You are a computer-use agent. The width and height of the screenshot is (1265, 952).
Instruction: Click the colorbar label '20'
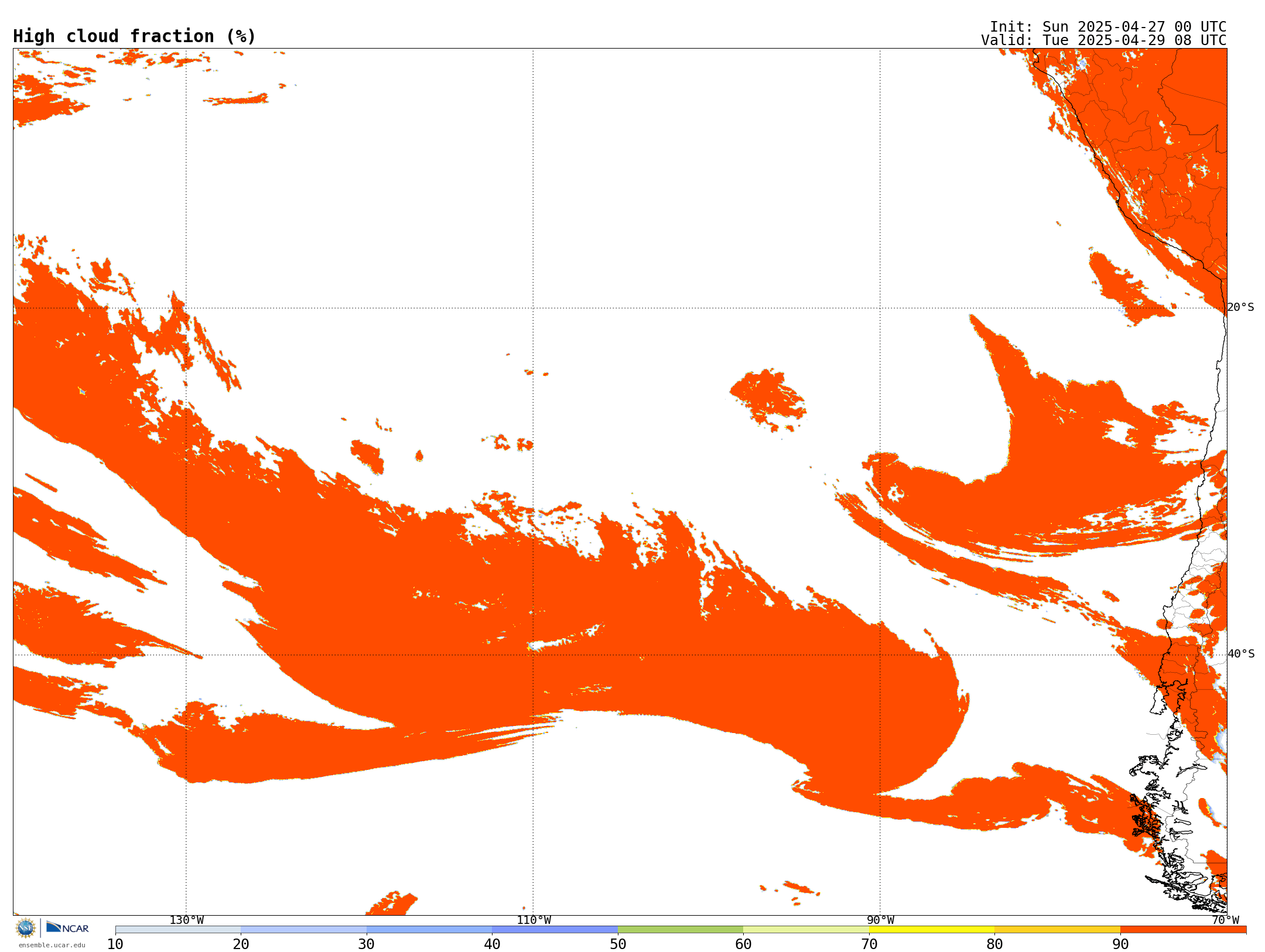(241, 944)
